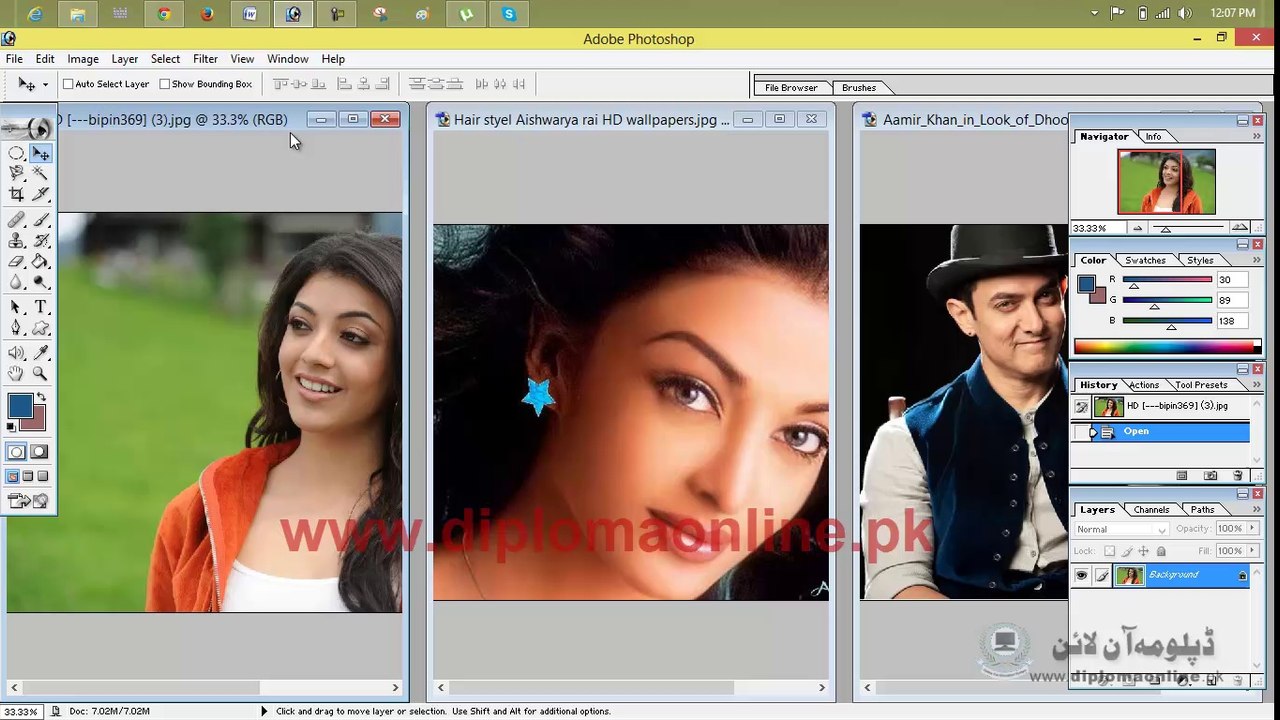Choose the Clone Stamp tool
1280x720 pixels.
click(x=17, y=241)
